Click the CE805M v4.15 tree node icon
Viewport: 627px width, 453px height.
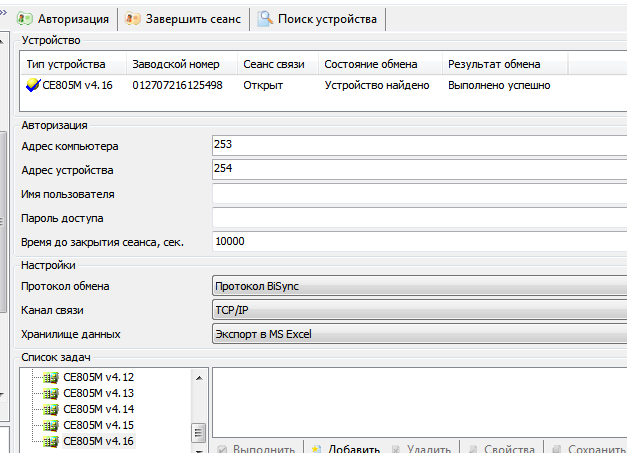[51, 426]
